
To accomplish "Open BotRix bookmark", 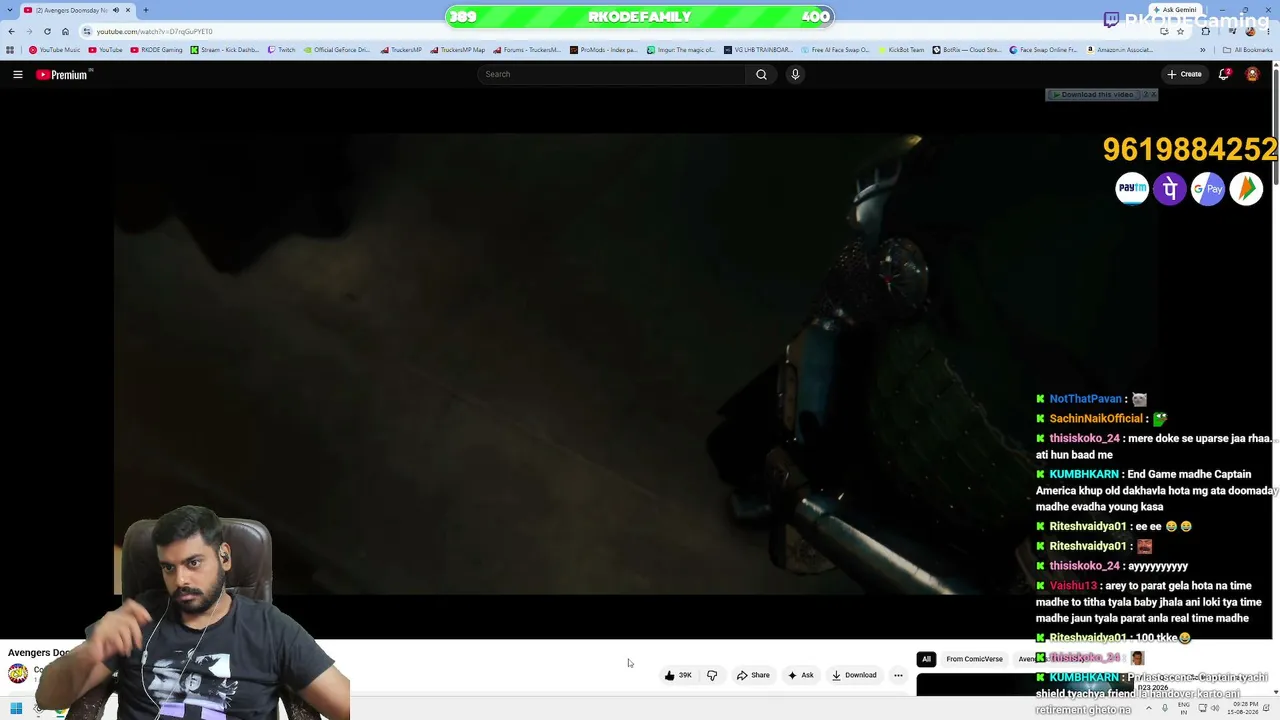I will (x=967, y=50).
